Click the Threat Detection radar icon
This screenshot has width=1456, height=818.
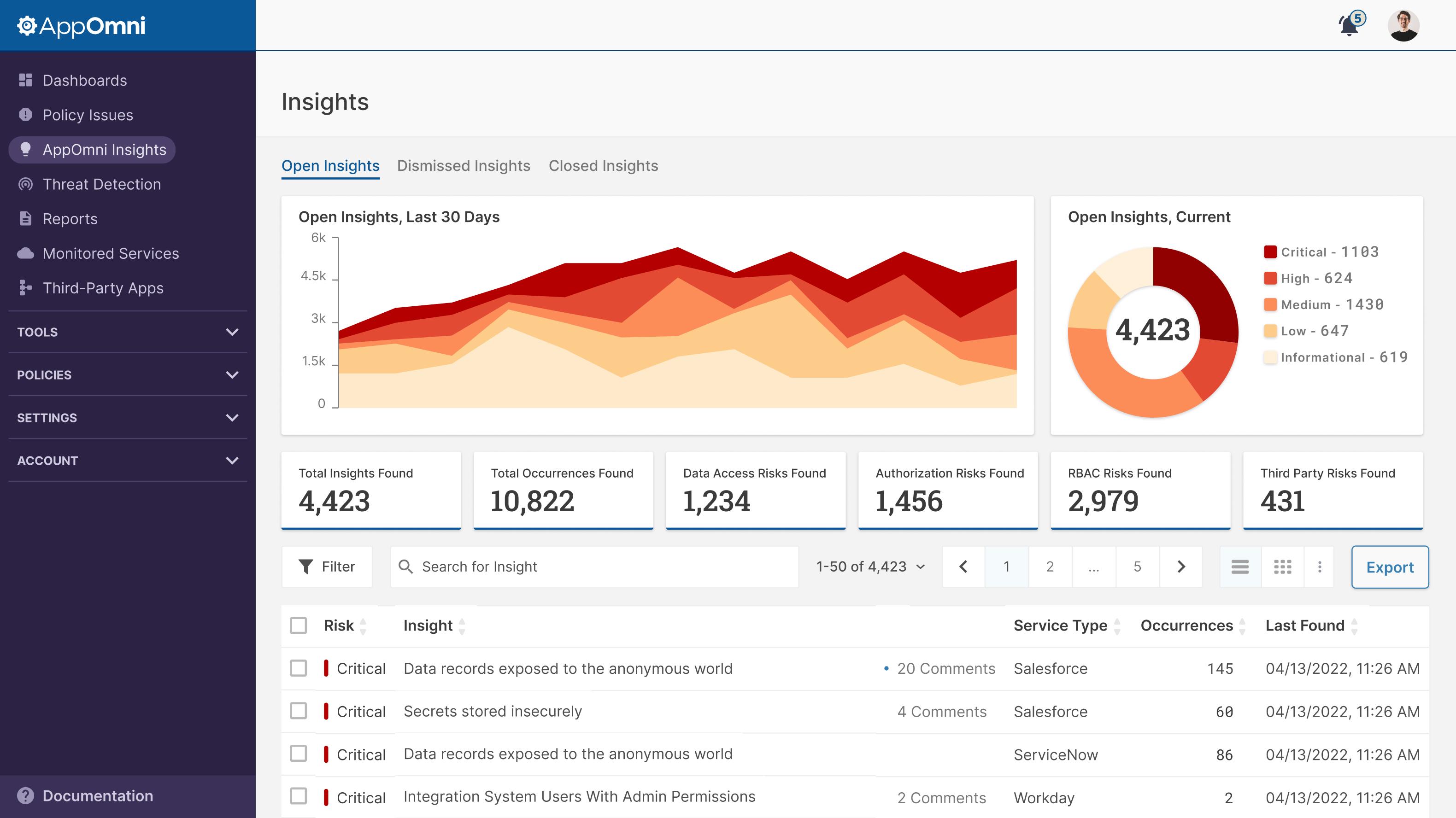(x=25, y=184)
